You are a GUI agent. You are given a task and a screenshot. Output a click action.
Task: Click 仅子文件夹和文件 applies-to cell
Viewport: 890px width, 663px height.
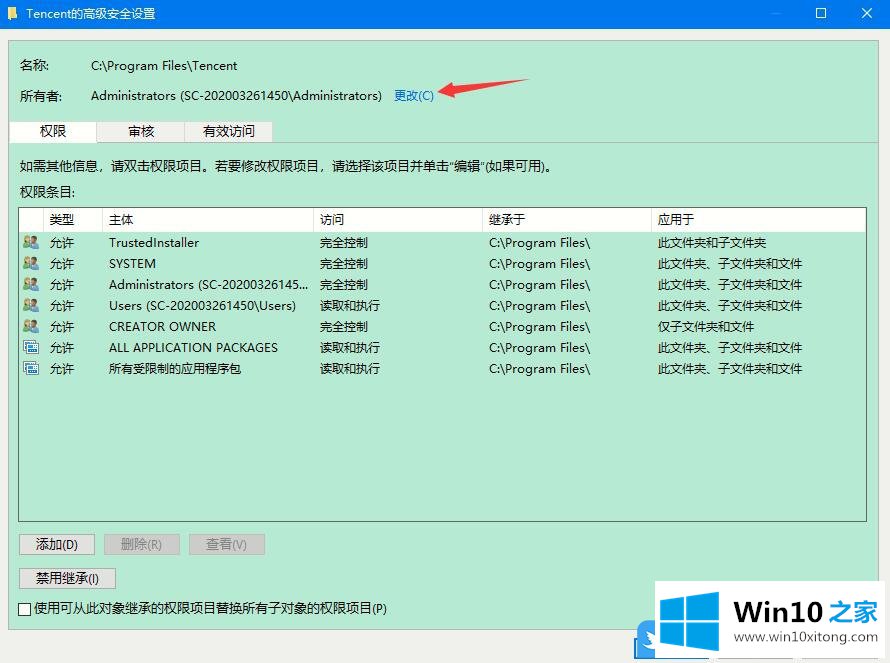pos(706,326)
